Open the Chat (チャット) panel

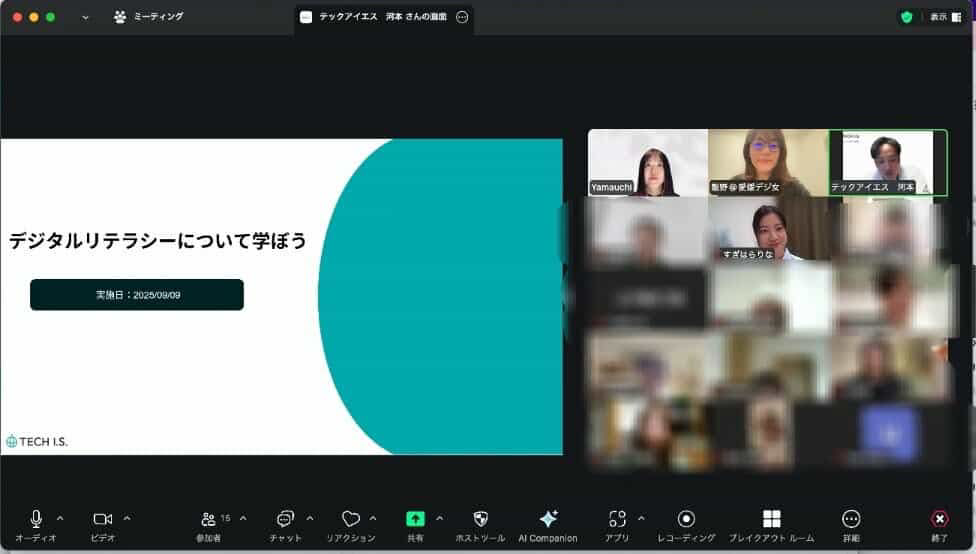coord(285,519)
